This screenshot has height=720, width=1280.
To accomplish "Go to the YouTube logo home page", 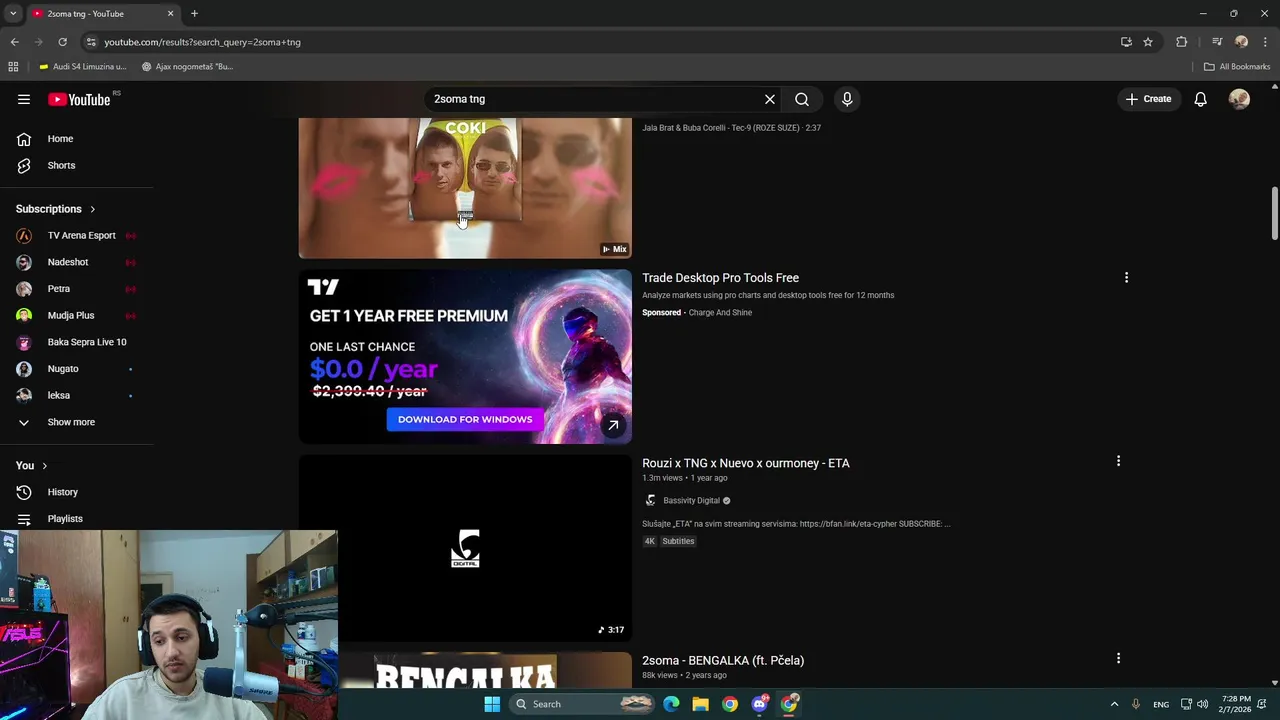I will [x=79, y=99].
